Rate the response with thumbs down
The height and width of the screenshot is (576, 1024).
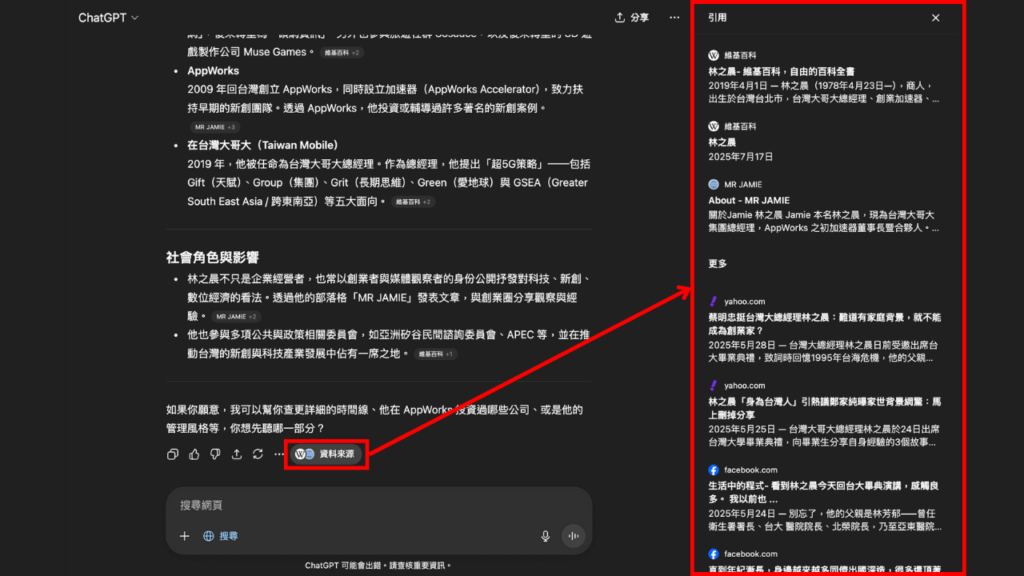click(x=215, y=454)
